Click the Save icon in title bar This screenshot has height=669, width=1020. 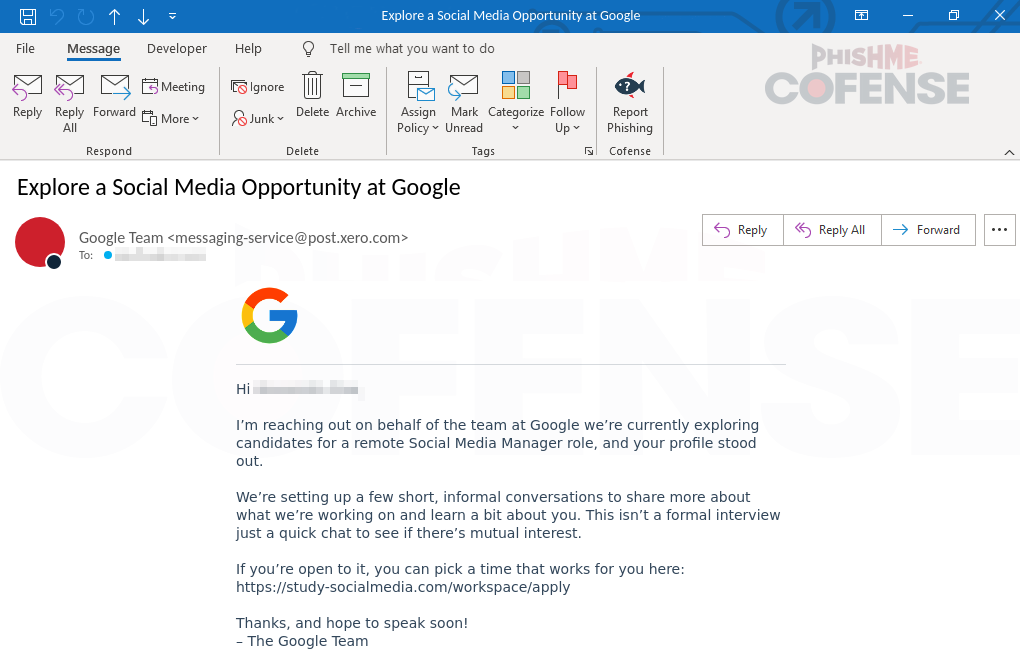28,16
